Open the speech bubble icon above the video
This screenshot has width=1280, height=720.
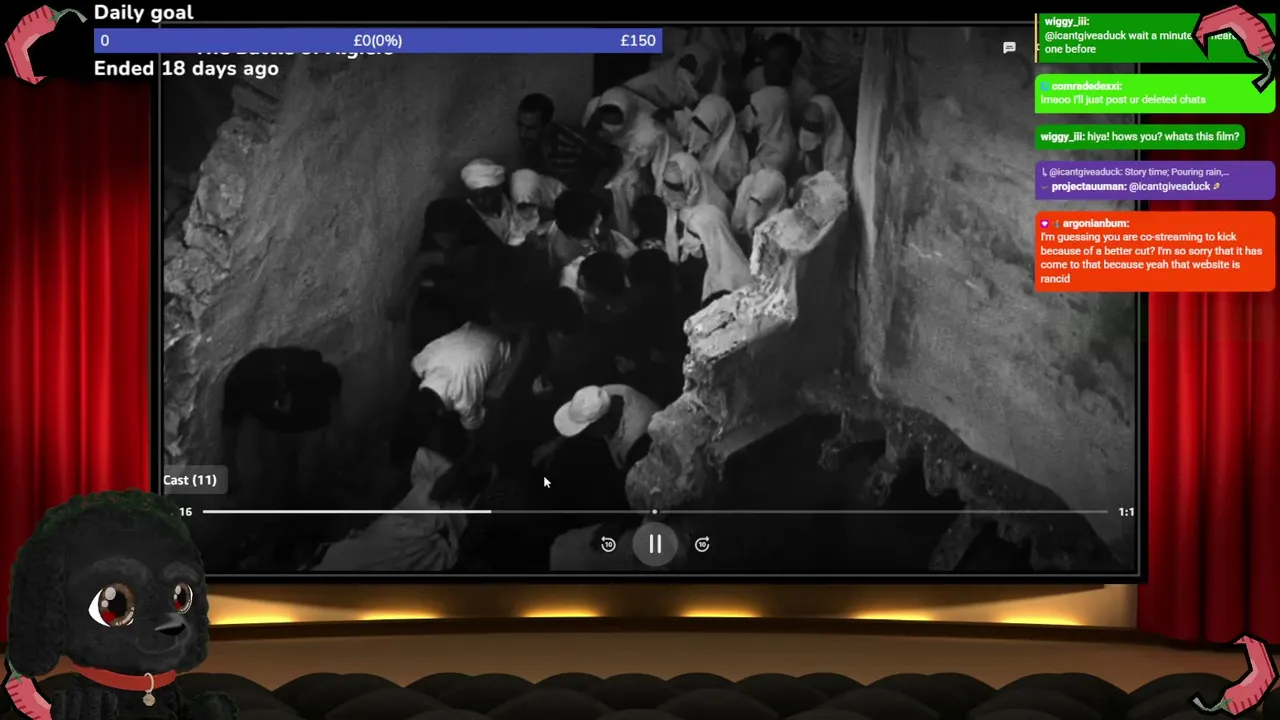pyautogui.click(x=1009, y=48)
